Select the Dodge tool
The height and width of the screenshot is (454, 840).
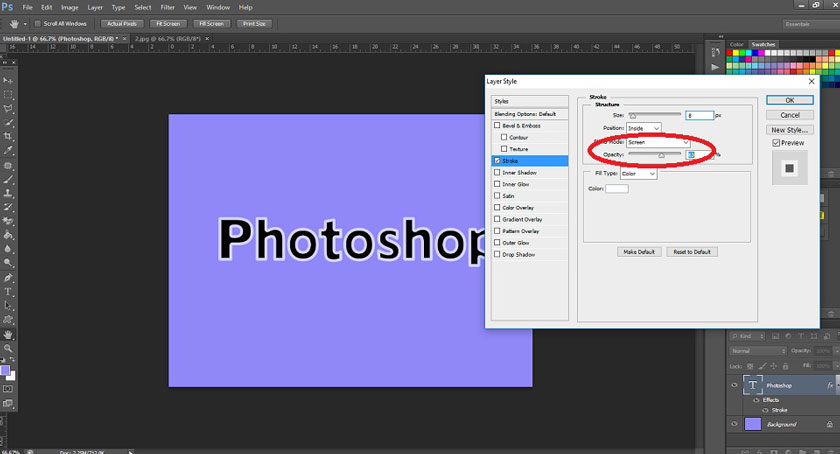click(8, 263)
